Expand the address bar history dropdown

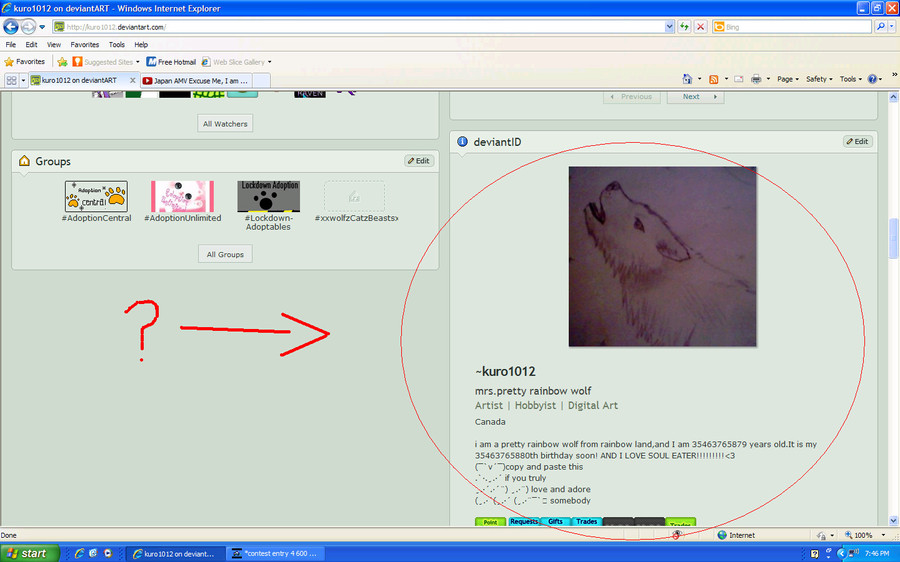tap(669, 27)
